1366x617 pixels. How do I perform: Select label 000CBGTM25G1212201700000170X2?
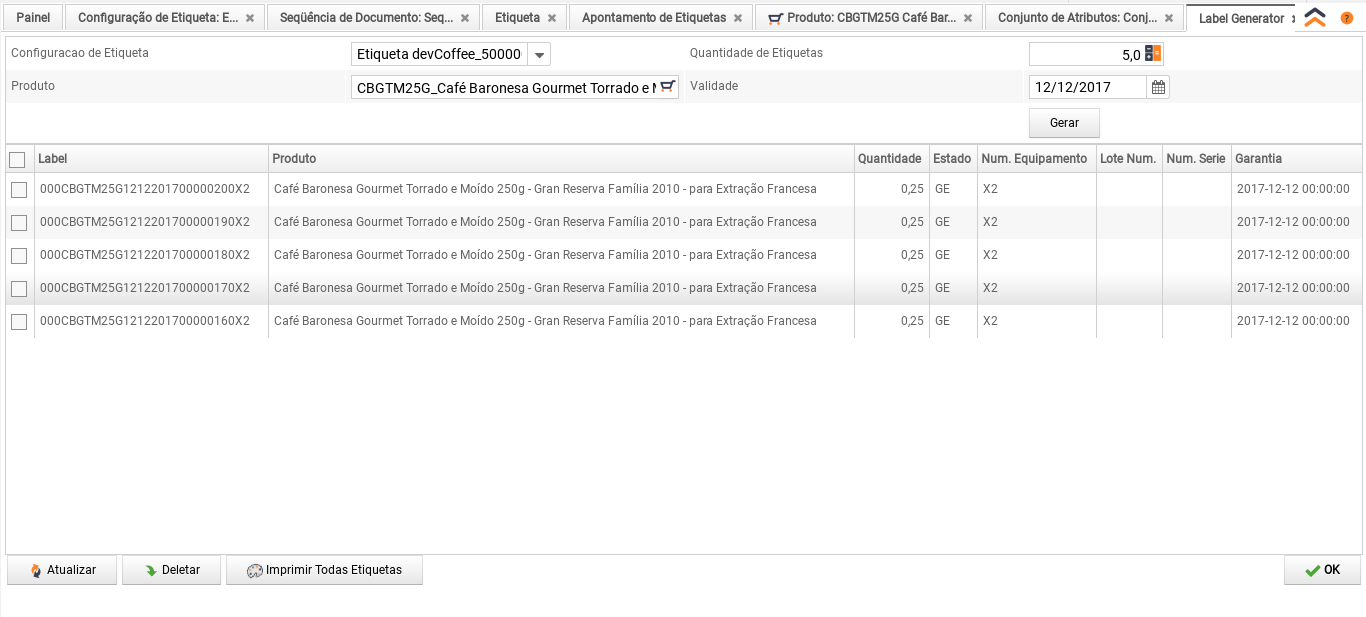coord(145,288)
